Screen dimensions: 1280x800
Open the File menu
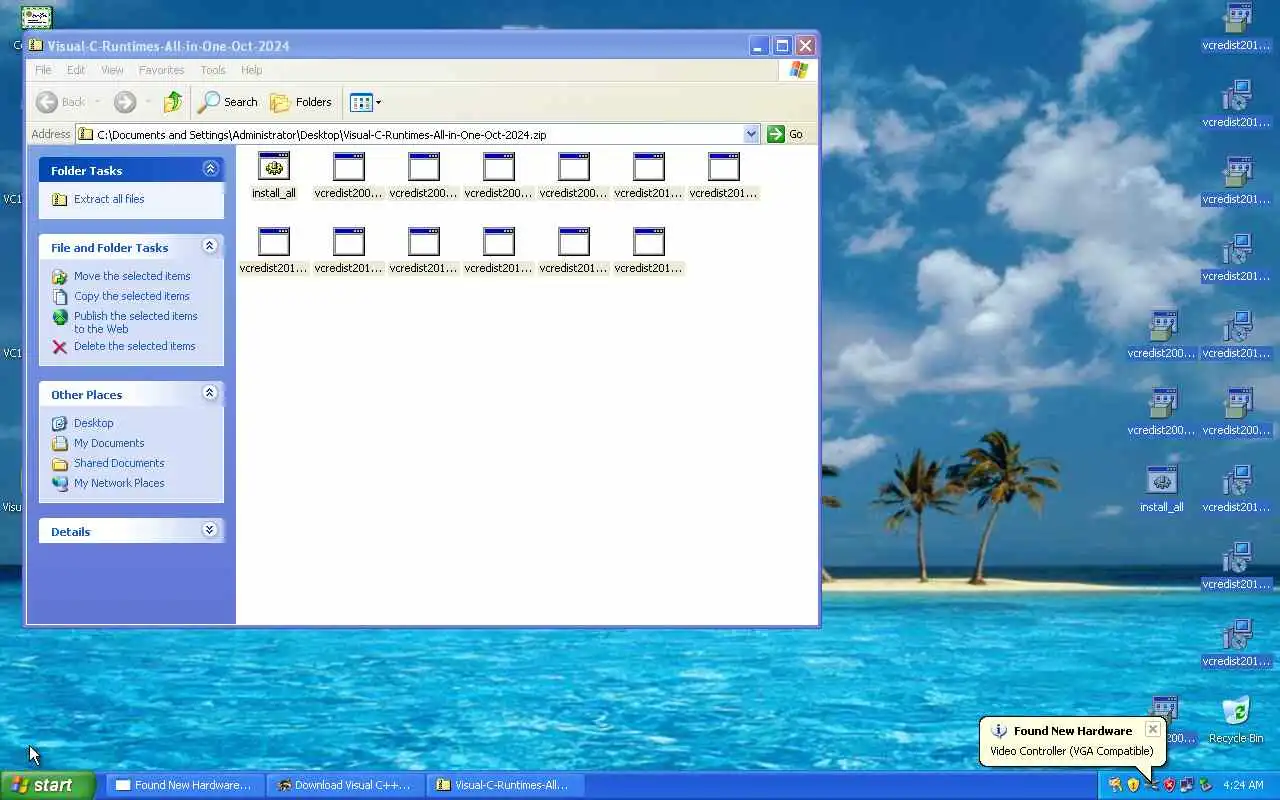click(x=43, y=70)
